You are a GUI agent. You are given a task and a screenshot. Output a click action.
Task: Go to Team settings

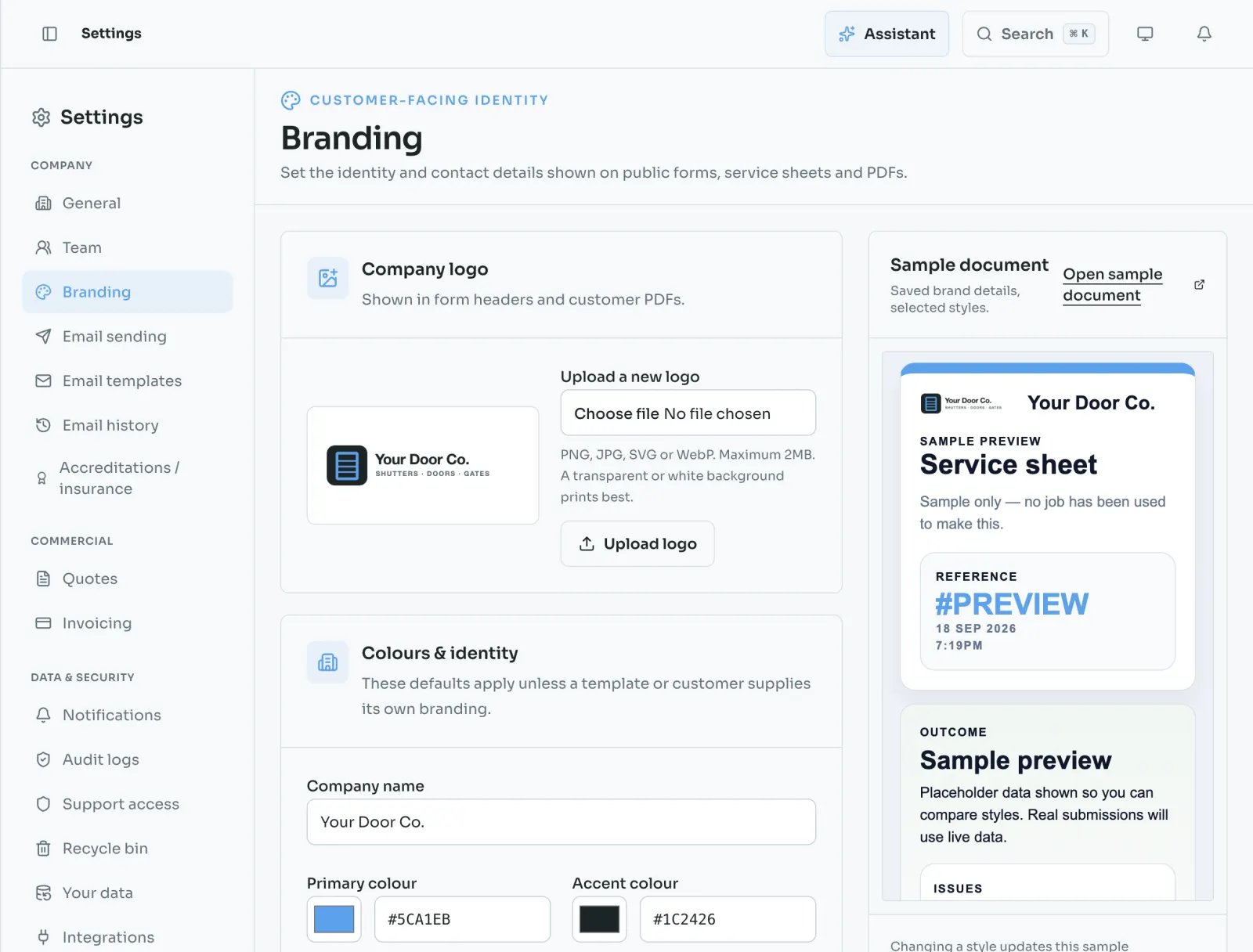pos(128,248)
